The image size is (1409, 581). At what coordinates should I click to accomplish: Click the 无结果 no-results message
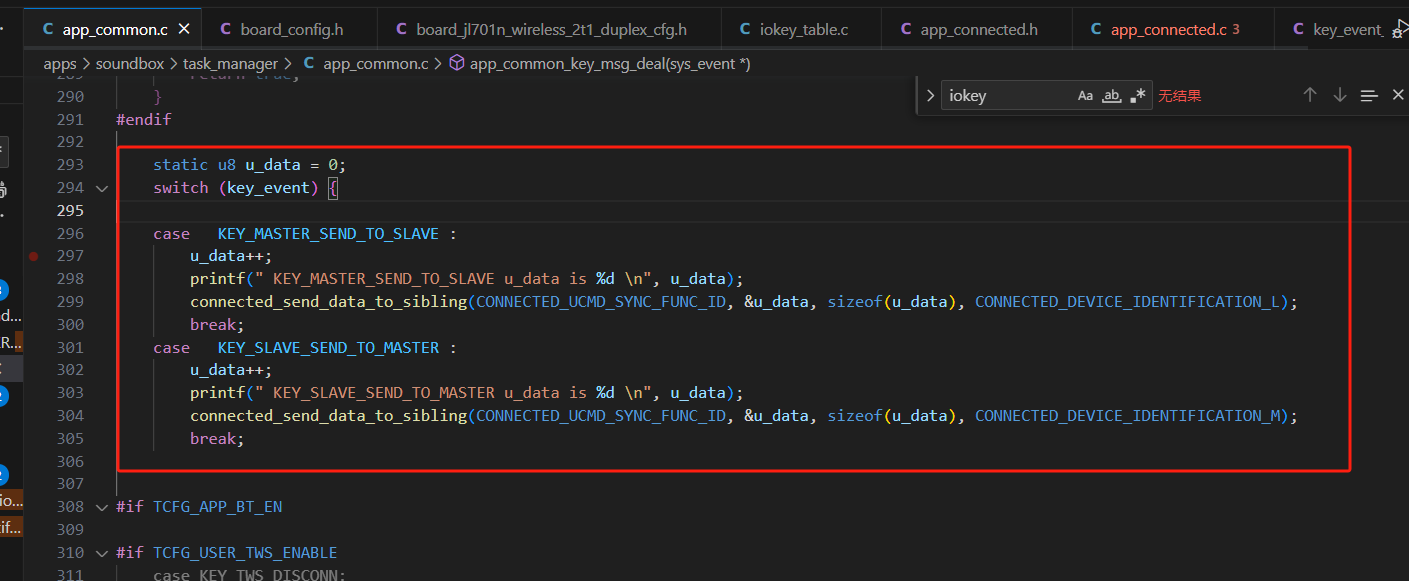pos(1180,96)
